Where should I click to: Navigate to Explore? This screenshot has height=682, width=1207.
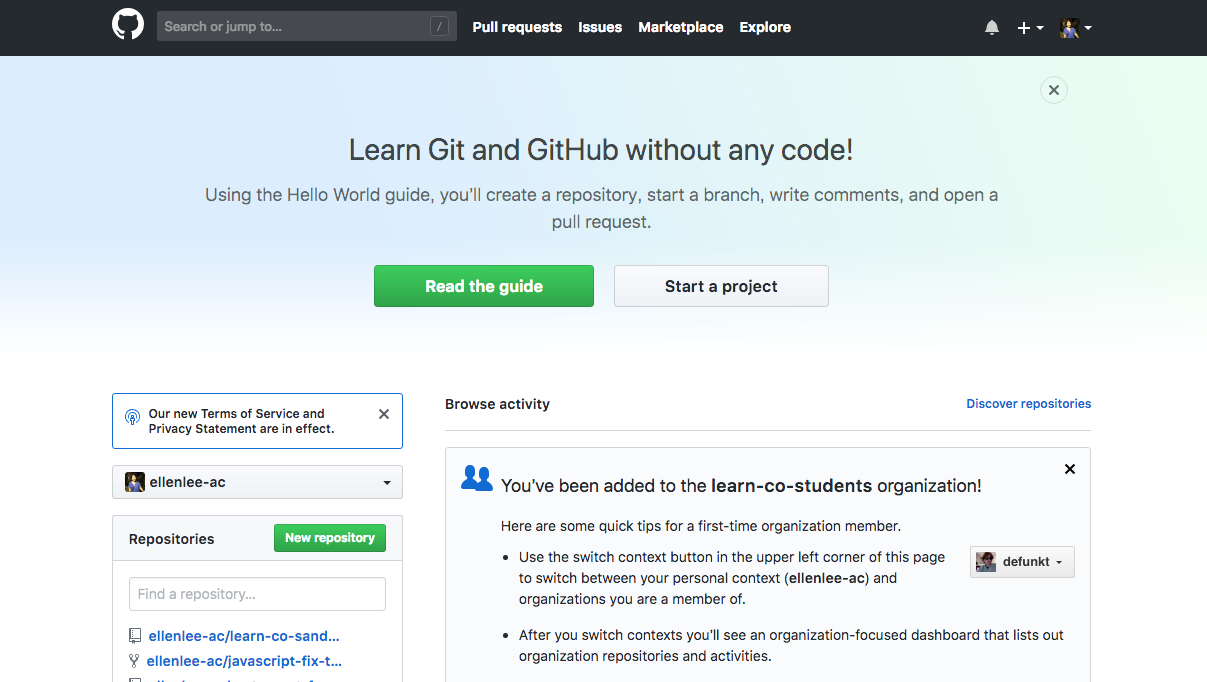point(765,27)
